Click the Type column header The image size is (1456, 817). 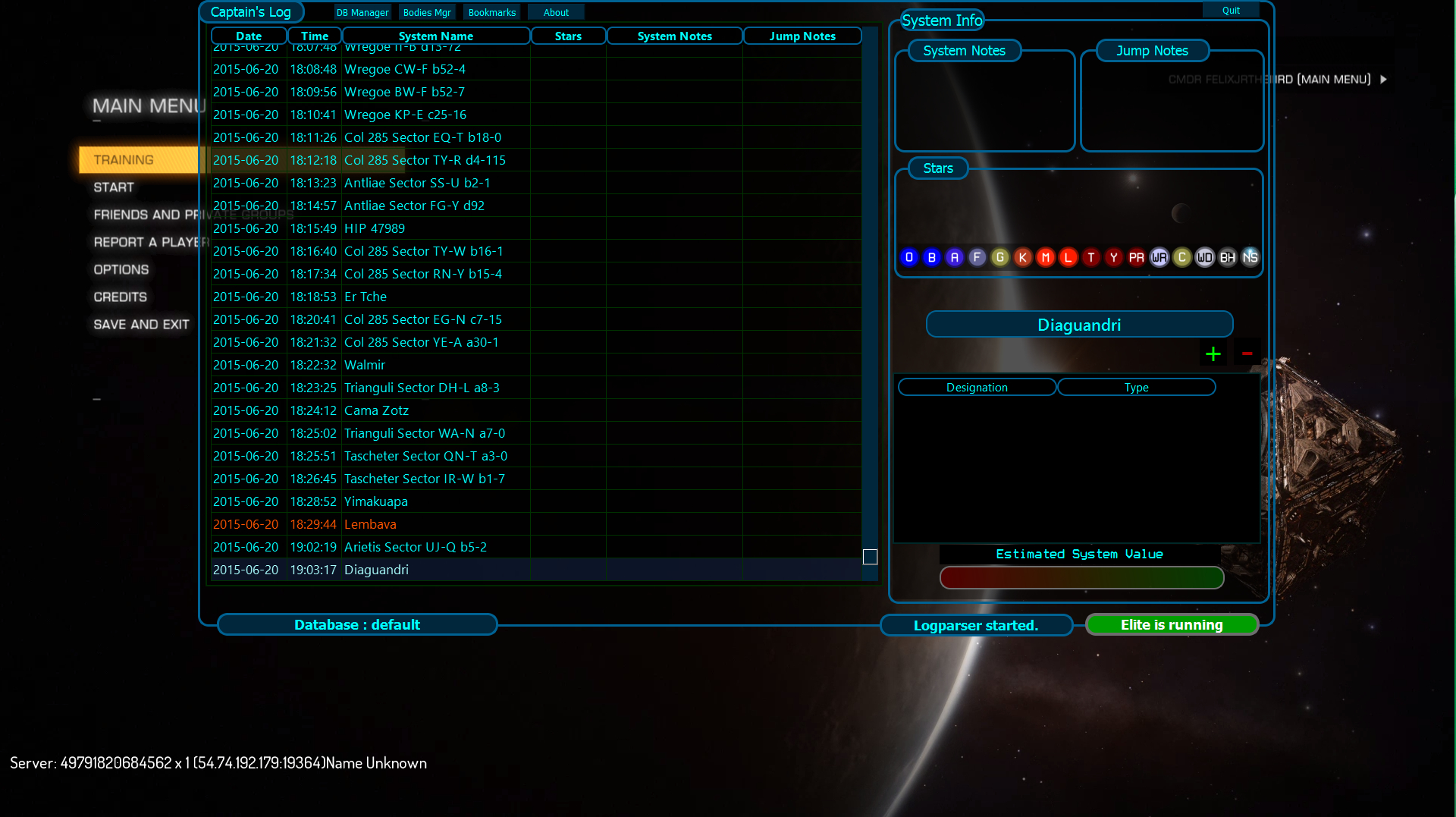tap(1136, 387)
